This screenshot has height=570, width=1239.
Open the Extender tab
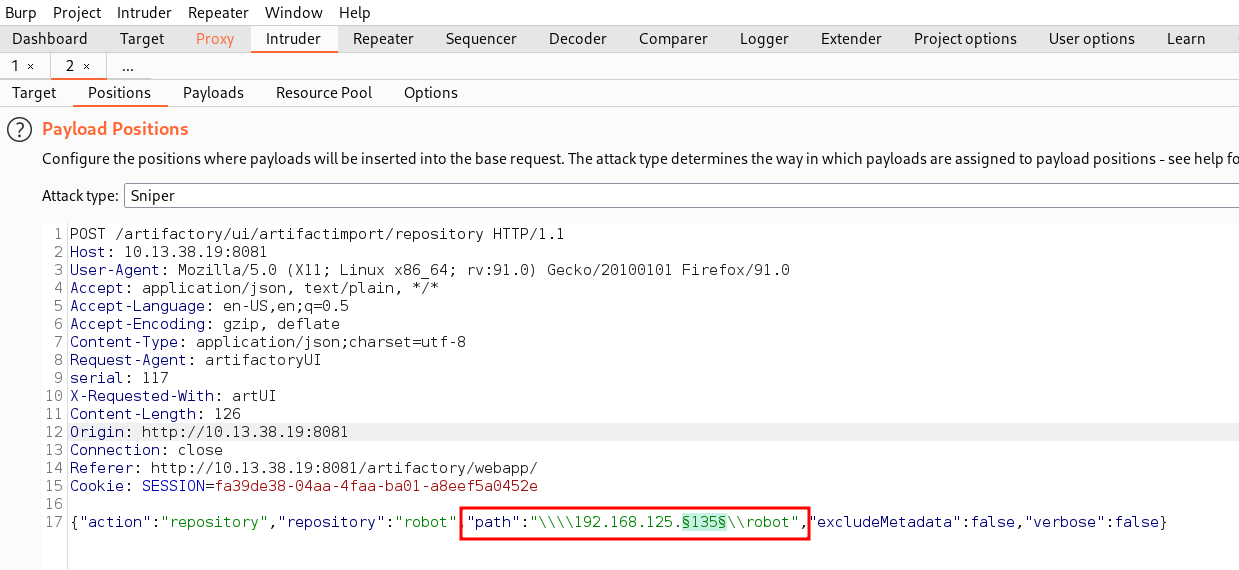(x=851, y=39)
